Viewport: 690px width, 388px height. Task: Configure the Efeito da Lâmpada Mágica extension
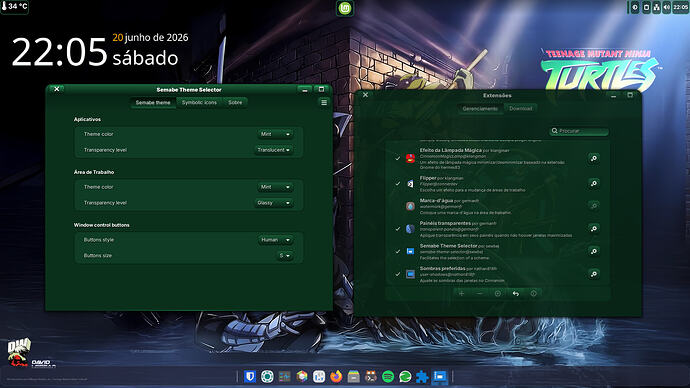[x=594, y=158]
